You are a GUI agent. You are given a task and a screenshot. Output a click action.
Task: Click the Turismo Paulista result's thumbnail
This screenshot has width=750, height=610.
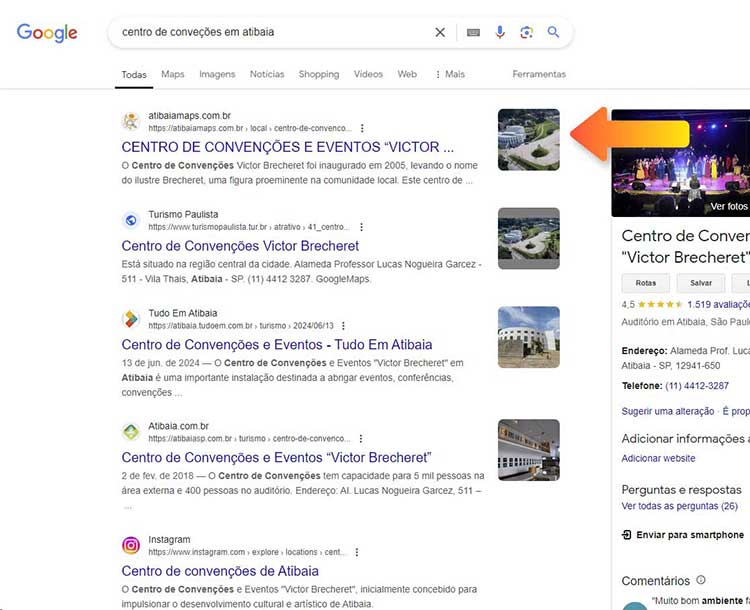click(529, 238)
